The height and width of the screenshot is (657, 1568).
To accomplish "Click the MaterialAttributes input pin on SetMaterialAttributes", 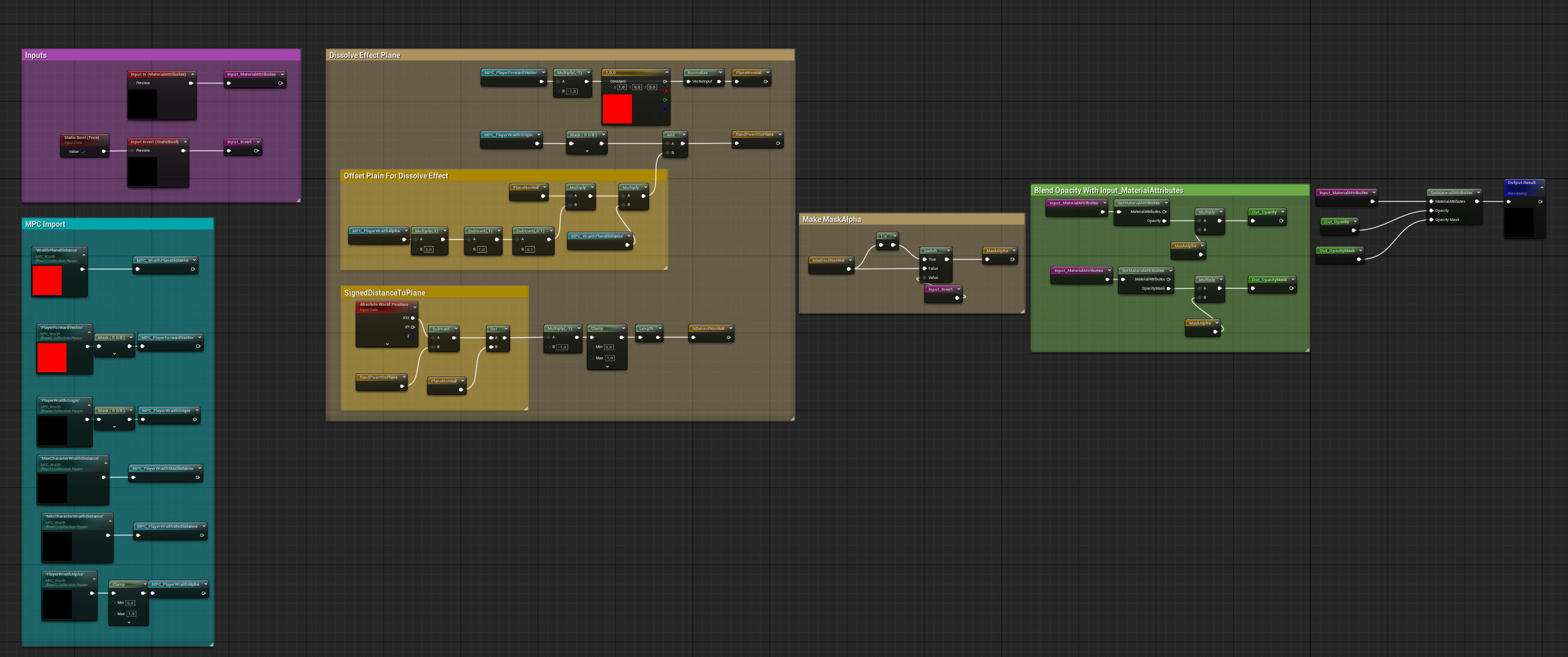I will 1431,201.
